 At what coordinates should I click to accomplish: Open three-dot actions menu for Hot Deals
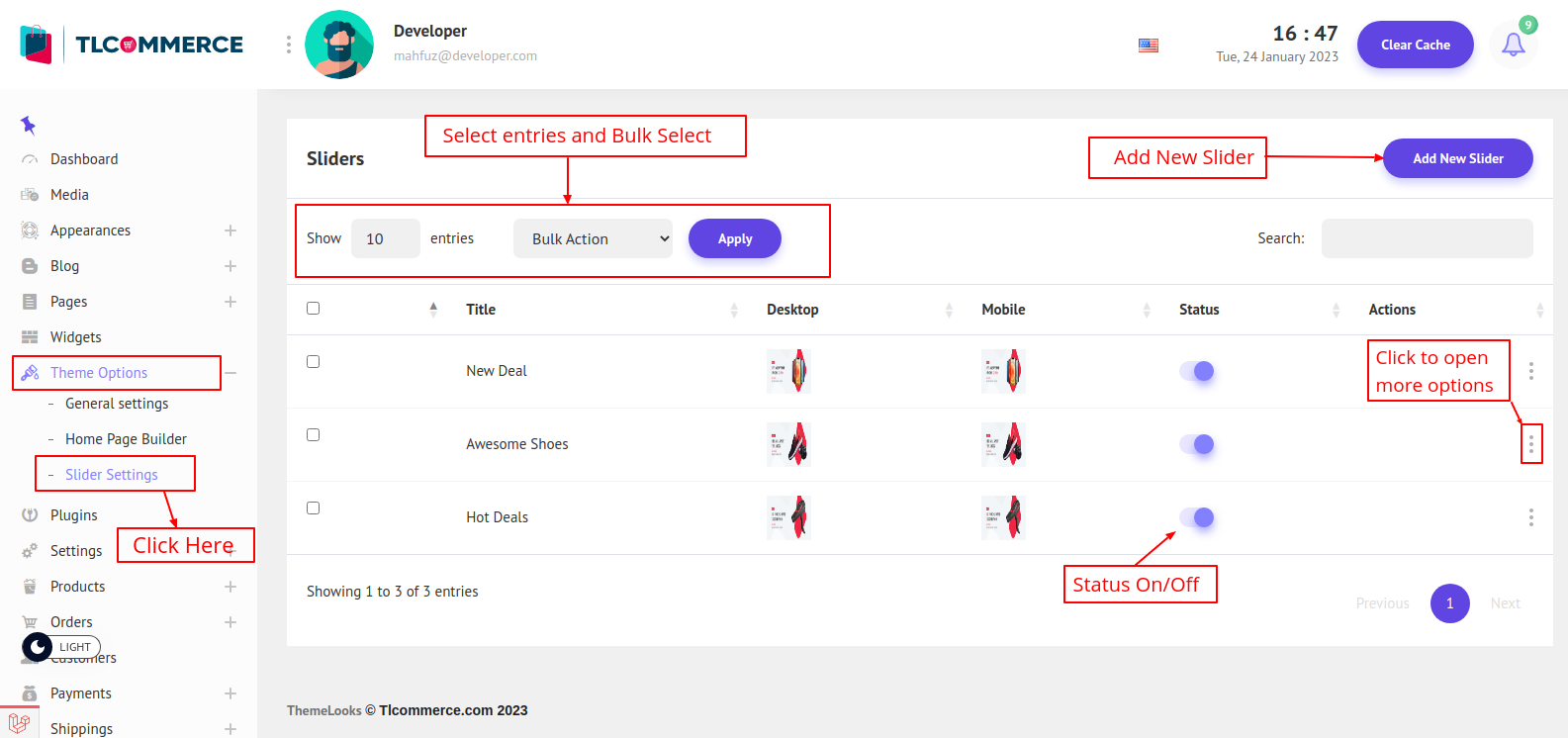click(1530, 517)
